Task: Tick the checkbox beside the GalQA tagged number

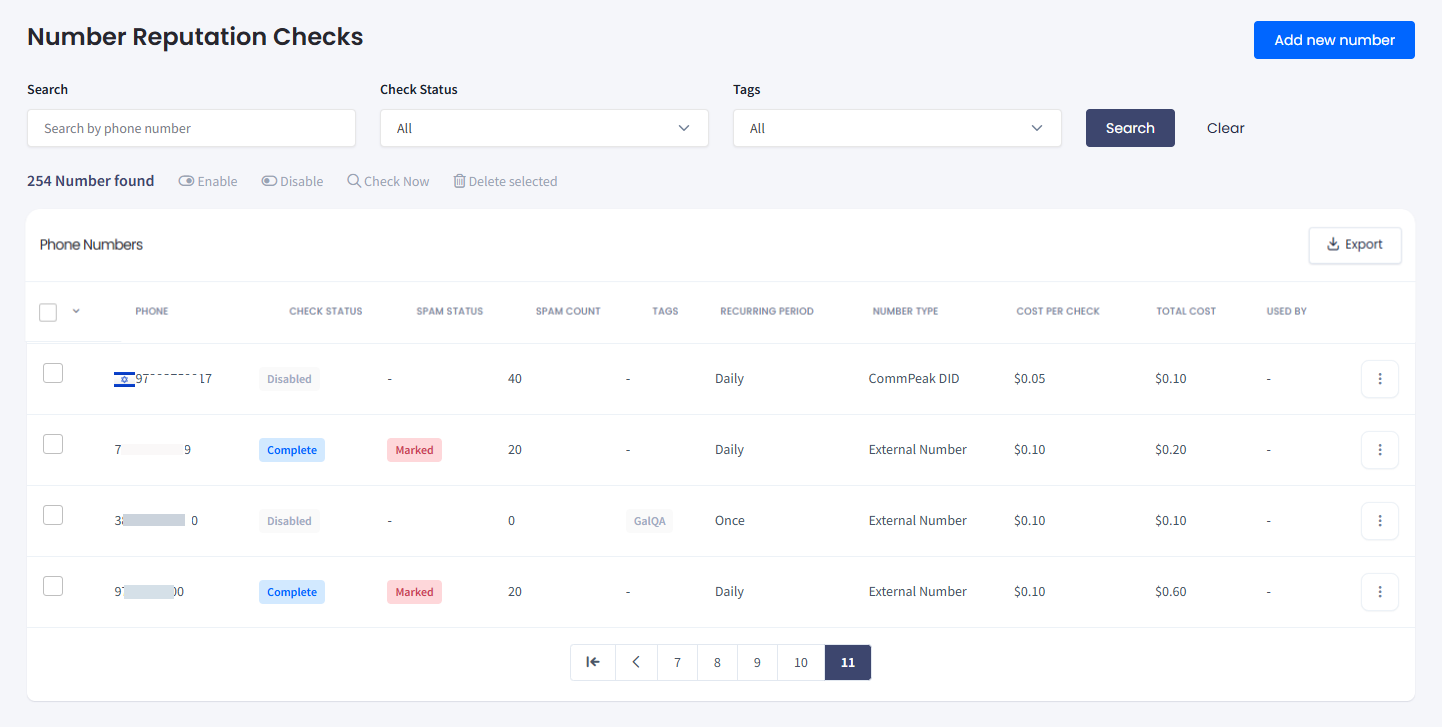Action: coord(53,515)
